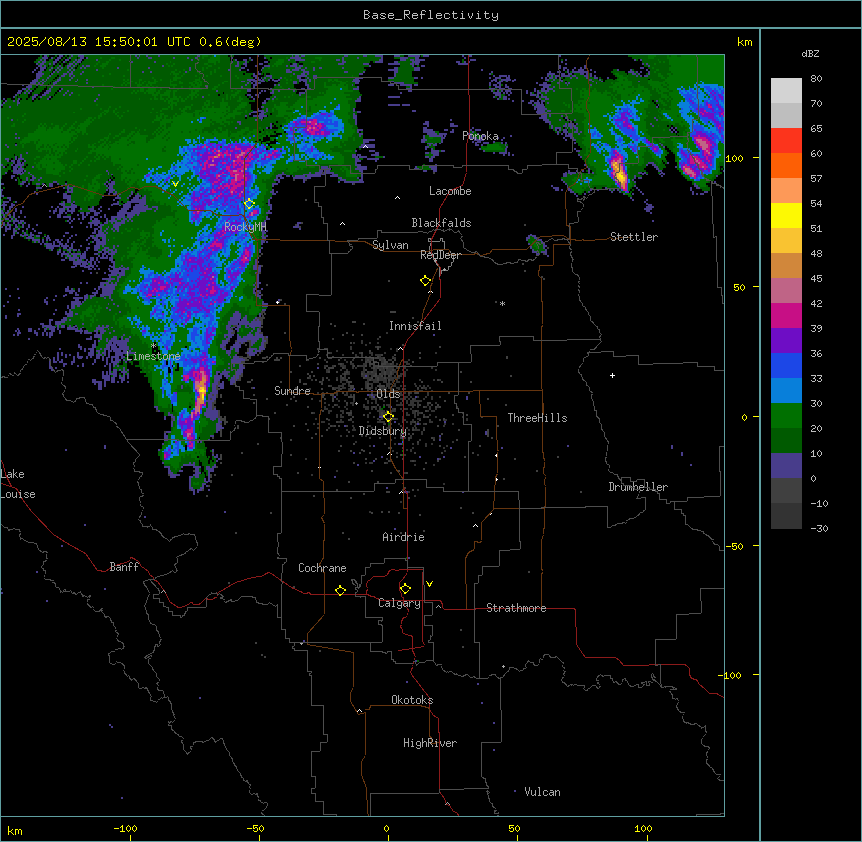
Task: Click the Lake Louise label
Action: [x=18, y=484]
